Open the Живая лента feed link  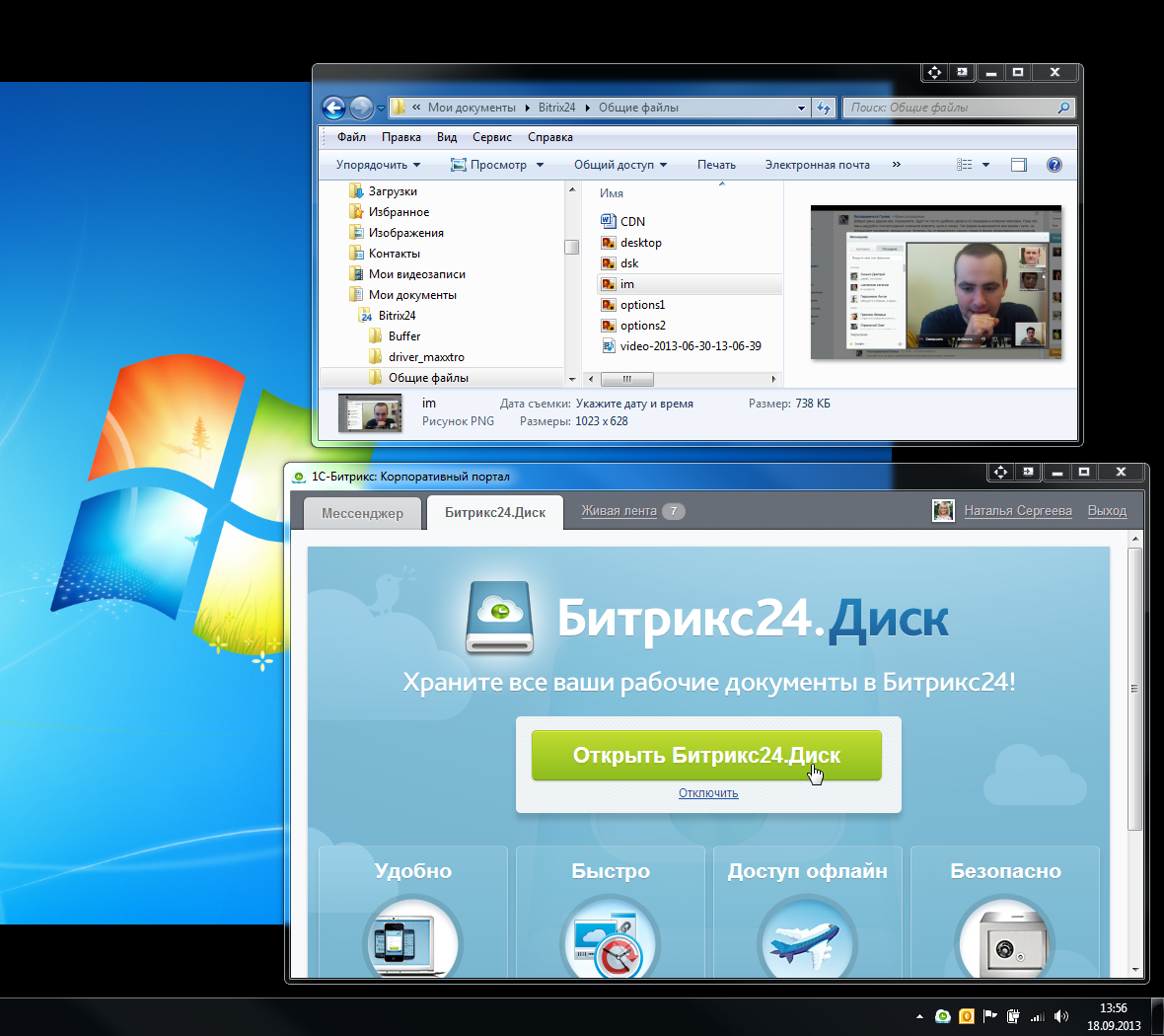(619, 511)
